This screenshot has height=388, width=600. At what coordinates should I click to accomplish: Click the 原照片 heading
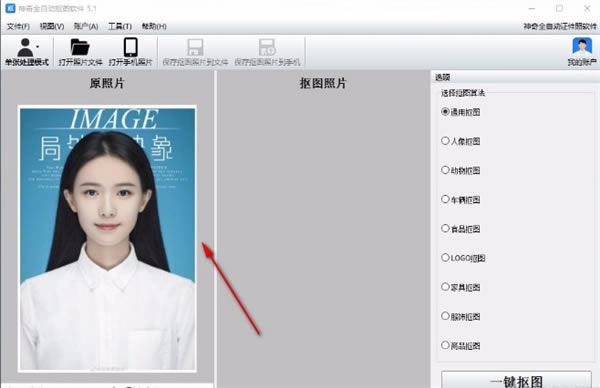(x=107, y=83)
